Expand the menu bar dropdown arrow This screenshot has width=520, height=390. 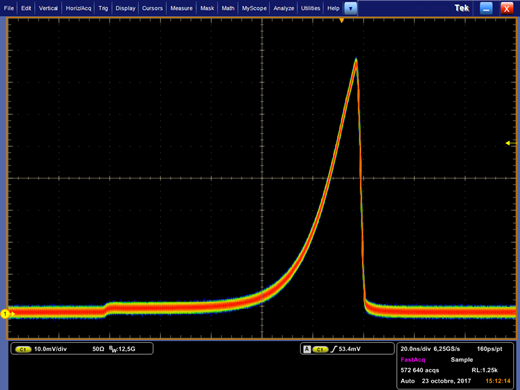coord(350,8)
